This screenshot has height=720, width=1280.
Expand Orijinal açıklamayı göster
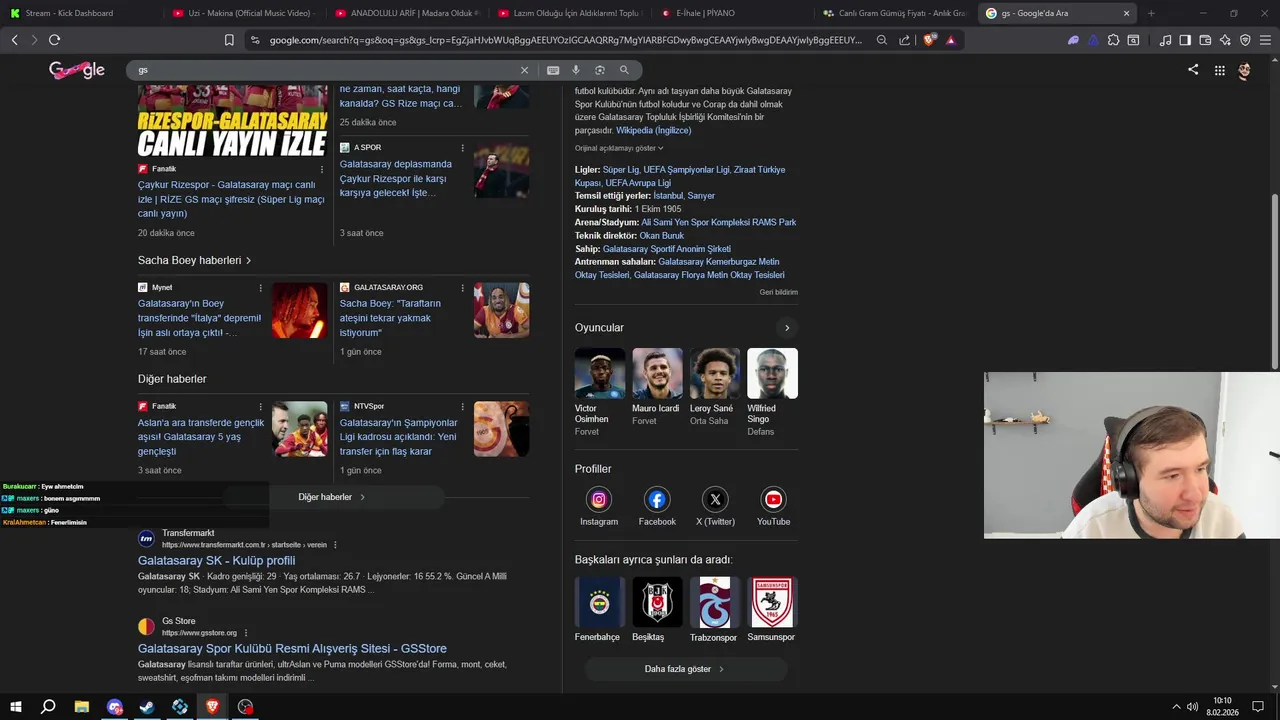tap(619, 148)
